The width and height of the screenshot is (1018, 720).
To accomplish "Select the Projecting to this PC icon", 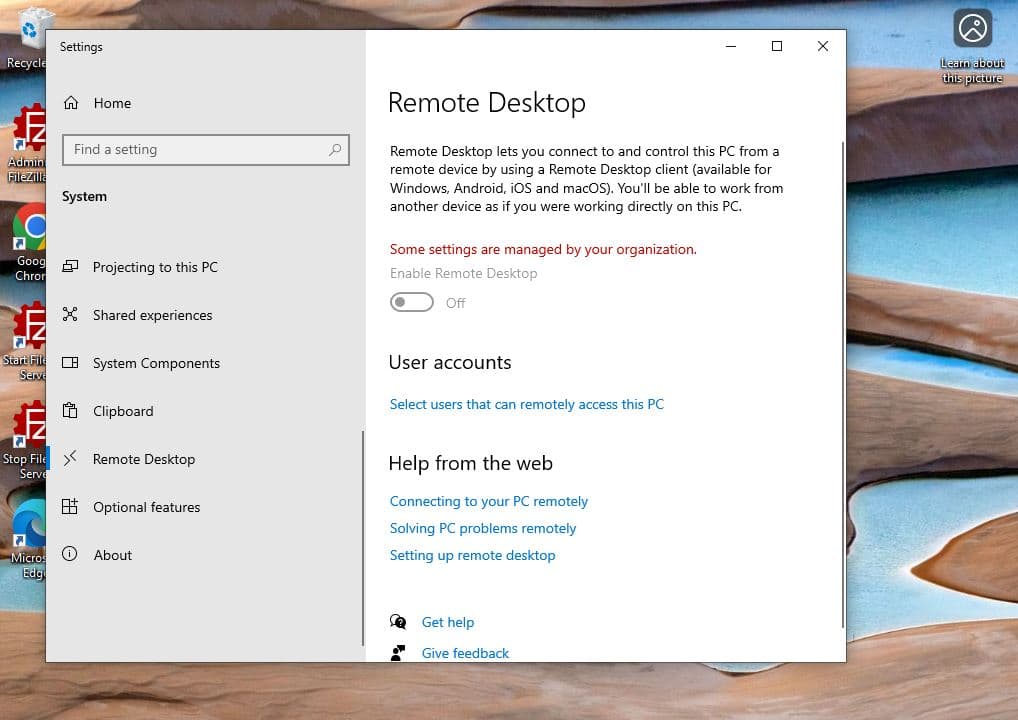I will pos(70,267).
